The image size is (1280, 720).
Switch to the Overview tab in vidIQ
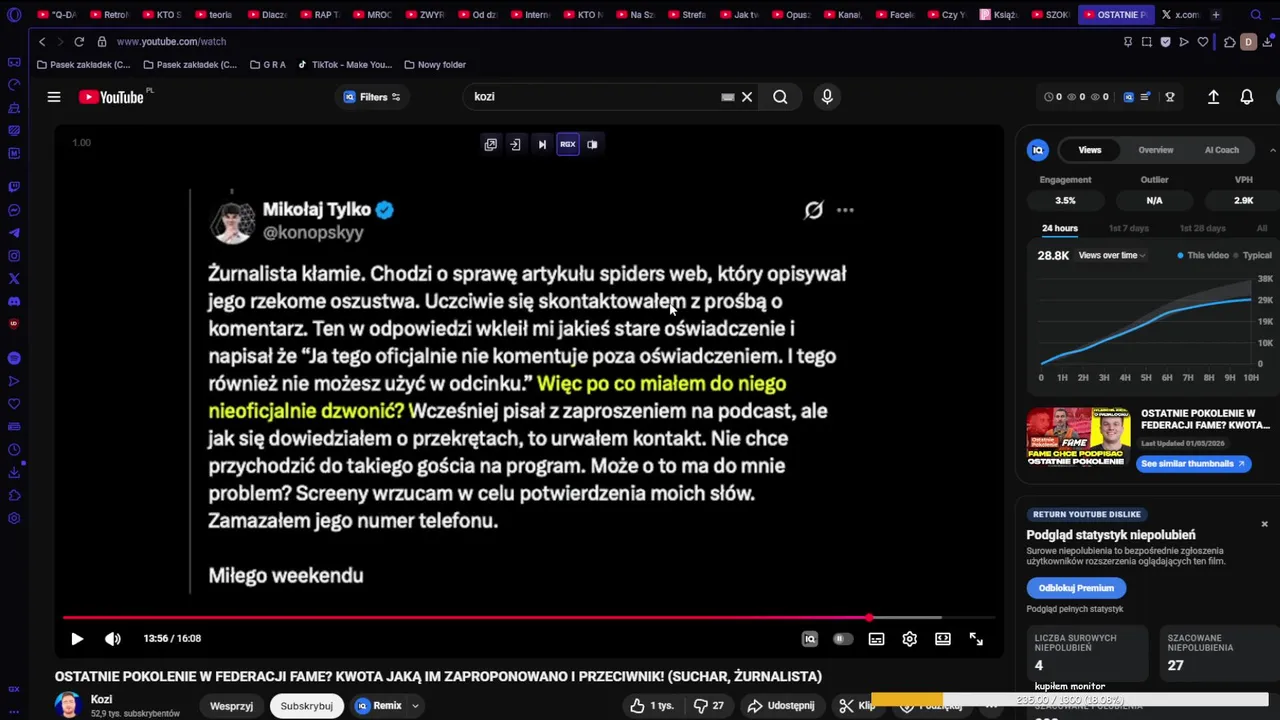click(x=1155, y=150)
